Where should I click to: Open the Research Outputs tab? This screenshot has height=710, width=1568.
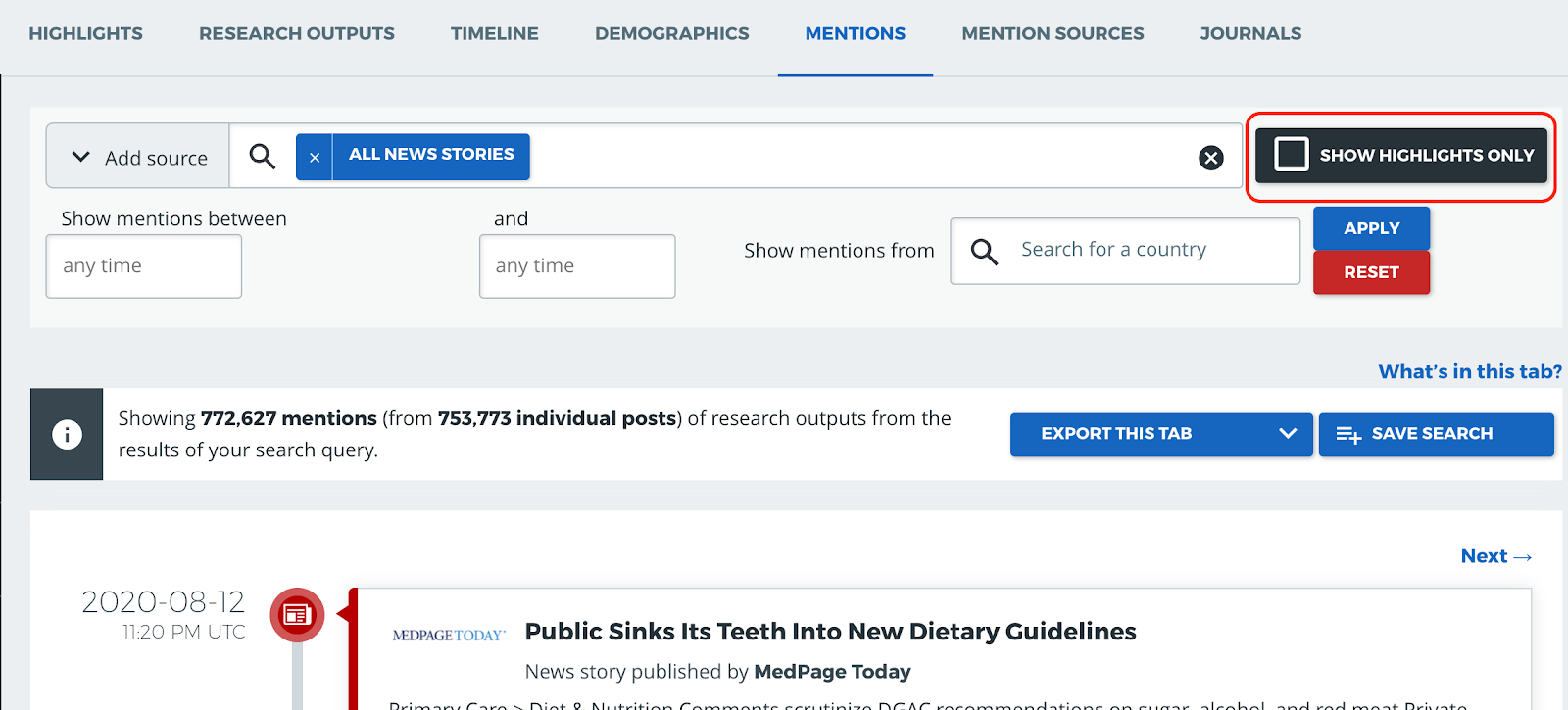pyautogui.click(x=297, y=34)
